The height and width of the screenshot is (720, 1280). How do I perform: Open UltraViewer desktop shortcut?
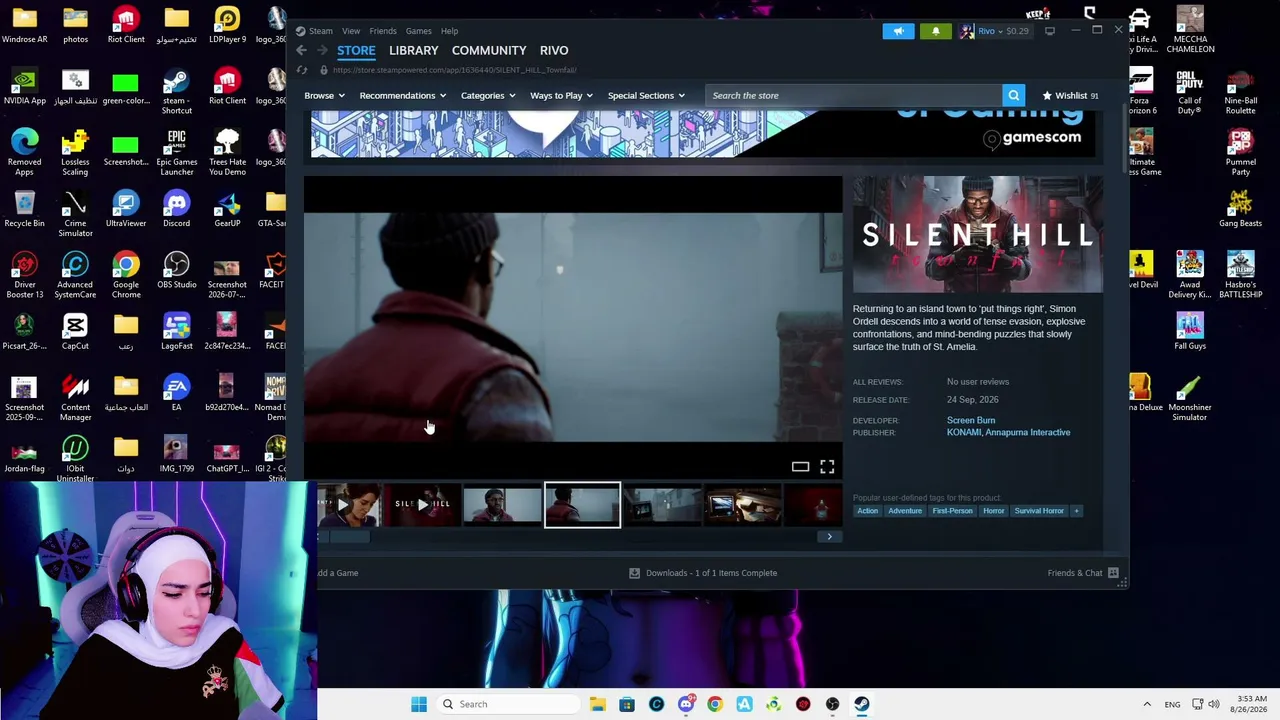tap(126, 210)
